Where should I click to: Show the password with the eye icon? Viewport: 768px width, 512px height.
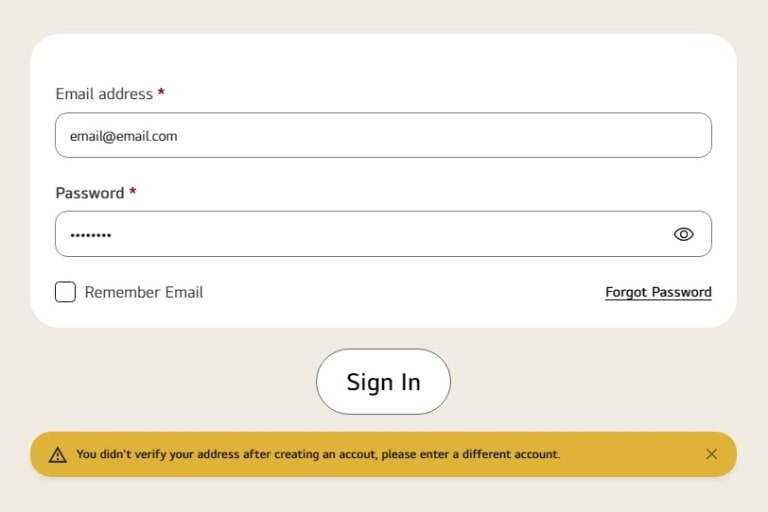(683, 234)
